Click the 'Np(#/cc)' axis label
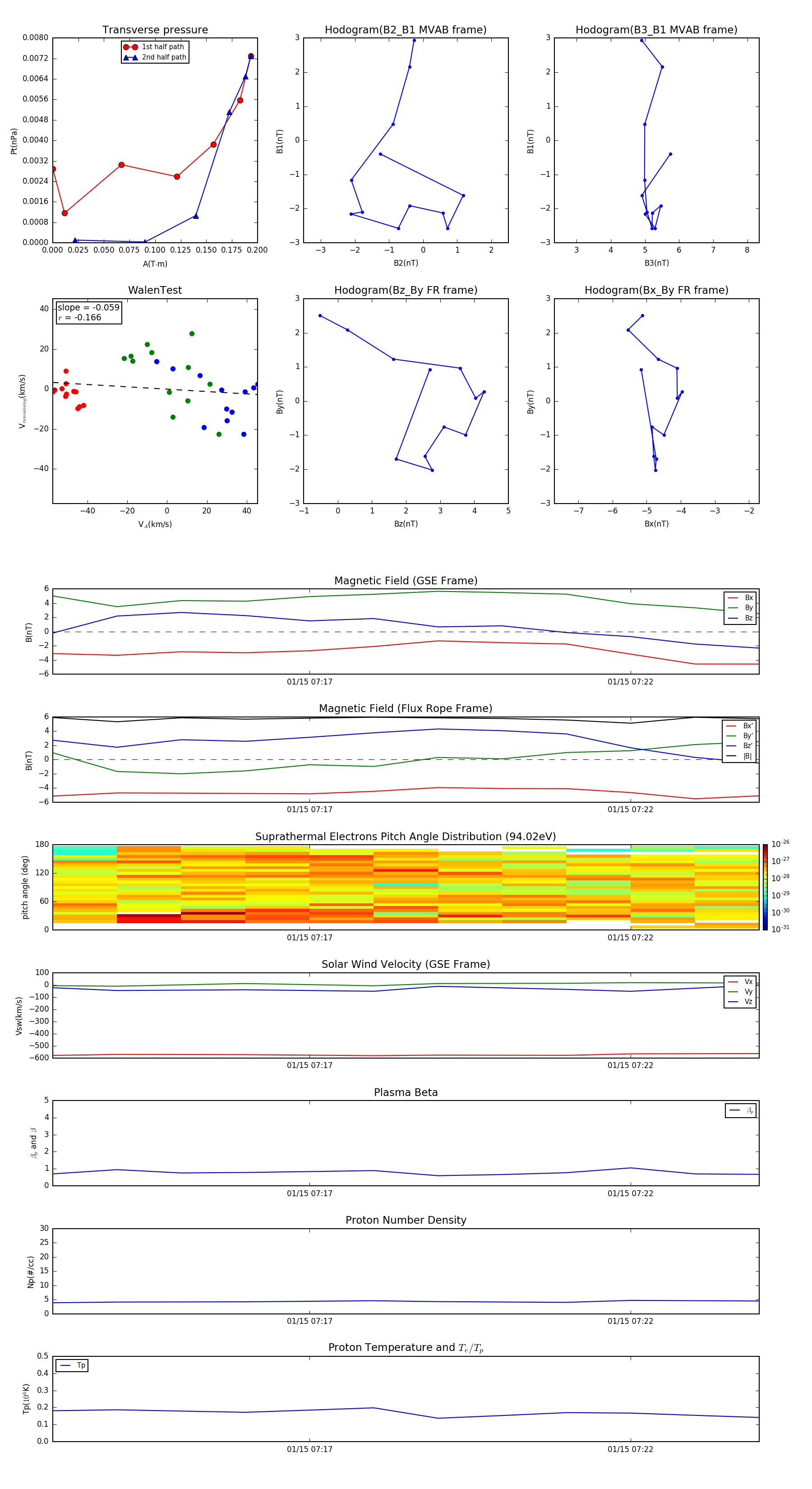The width and height of the screenshot is (812, 1489). click(31, 1271)
